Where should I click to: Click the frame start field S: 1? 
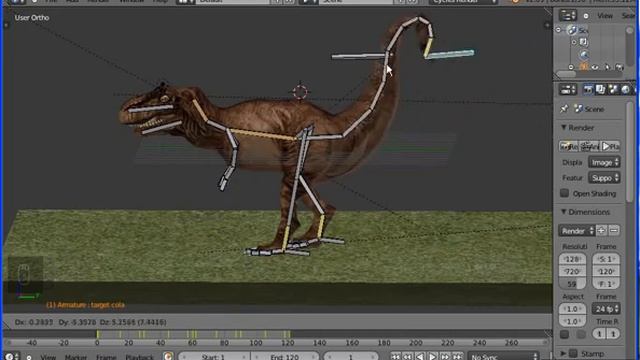click(x=606, y=259)
